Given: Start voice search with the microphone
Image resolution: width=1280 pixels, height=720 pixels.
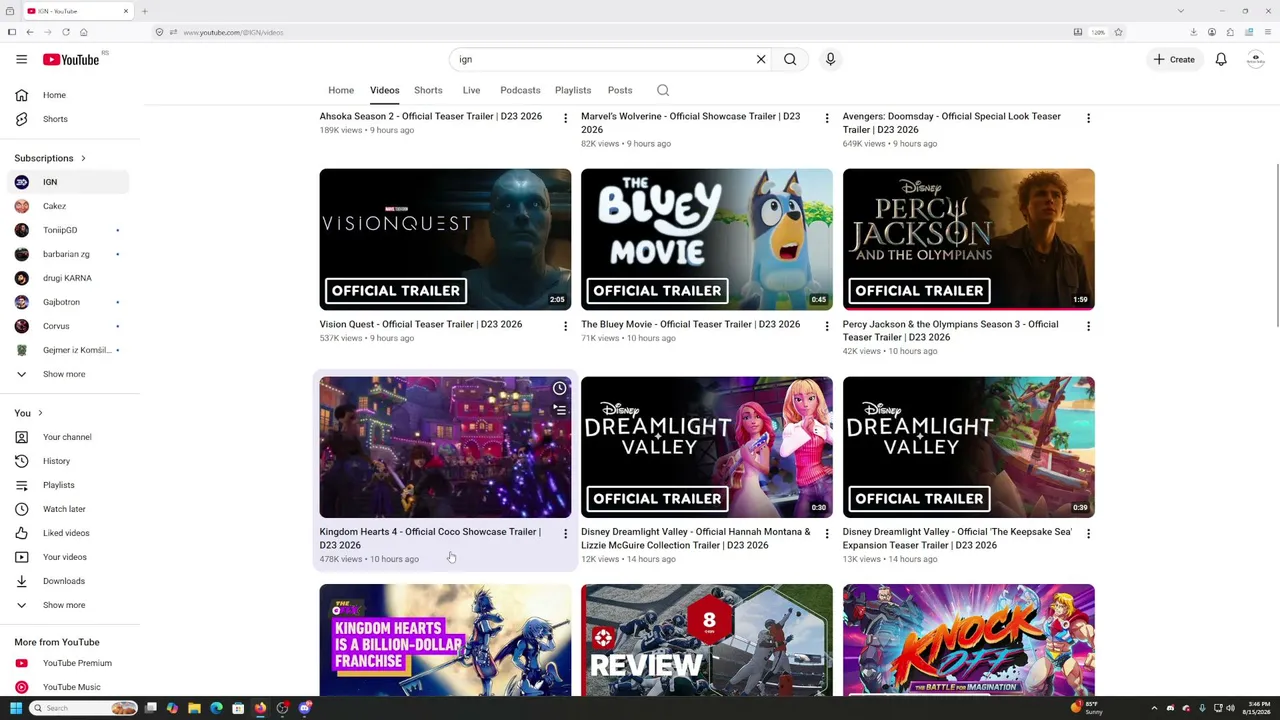Looking at the screenshot, I should click(x=830, y=59).
